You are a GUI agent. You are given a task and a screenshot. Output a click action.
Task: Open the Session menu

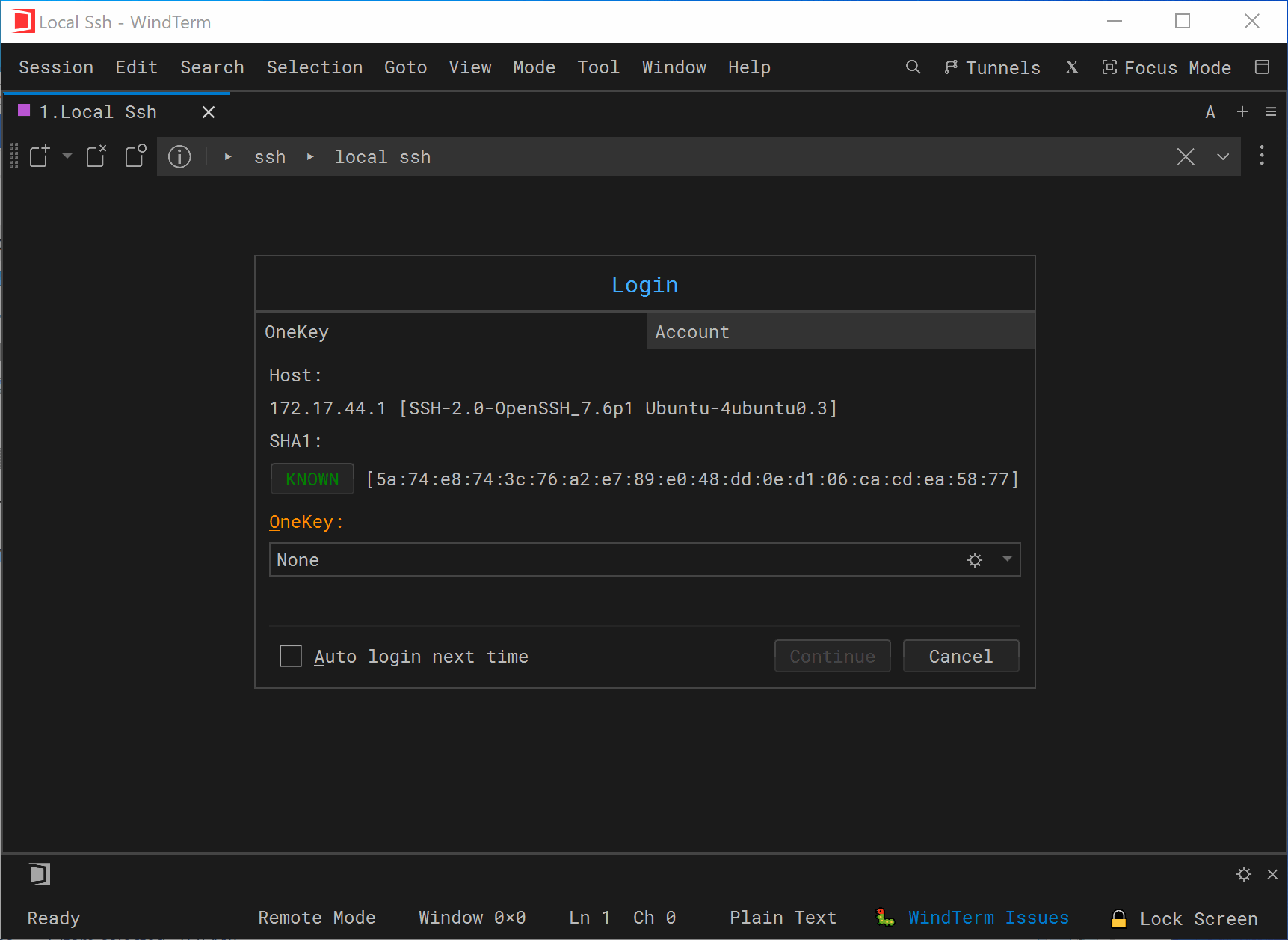(56, 67)
